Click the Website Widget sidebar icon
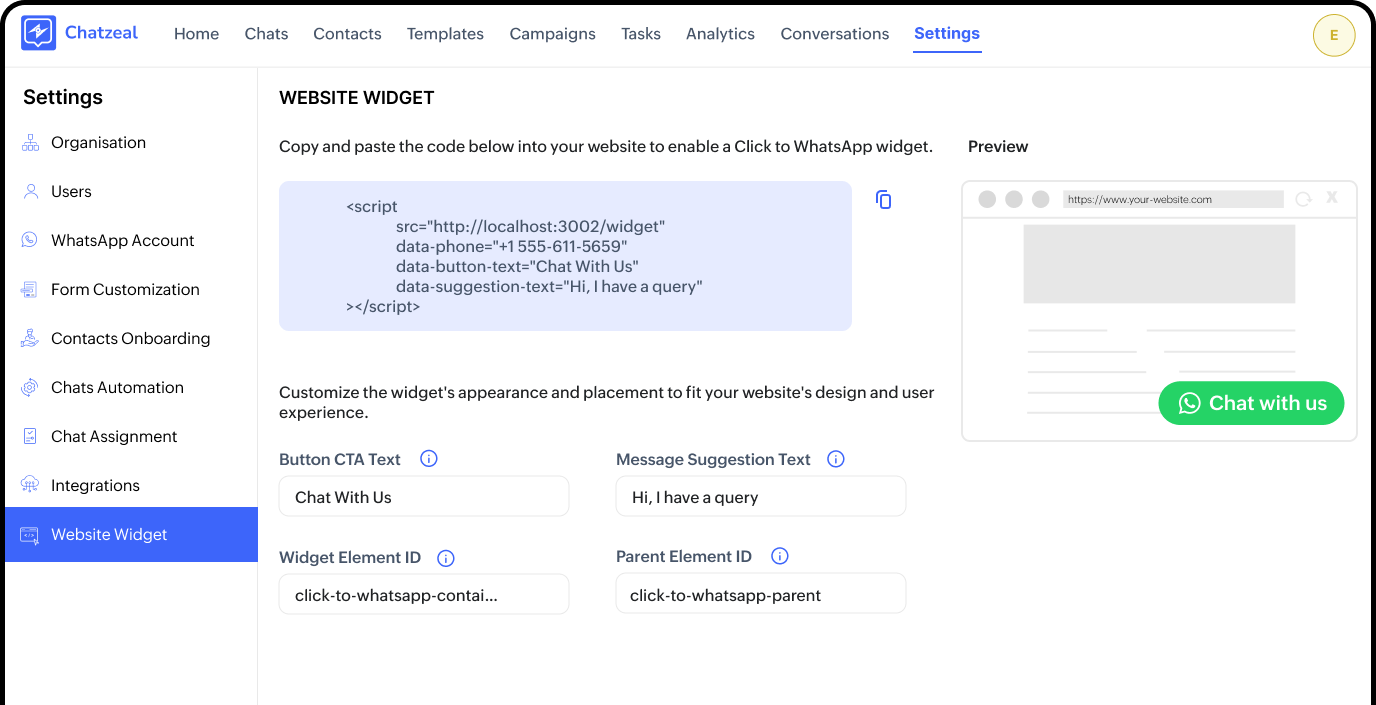This screenshot has height=705, width=1376. coord(30,535)
